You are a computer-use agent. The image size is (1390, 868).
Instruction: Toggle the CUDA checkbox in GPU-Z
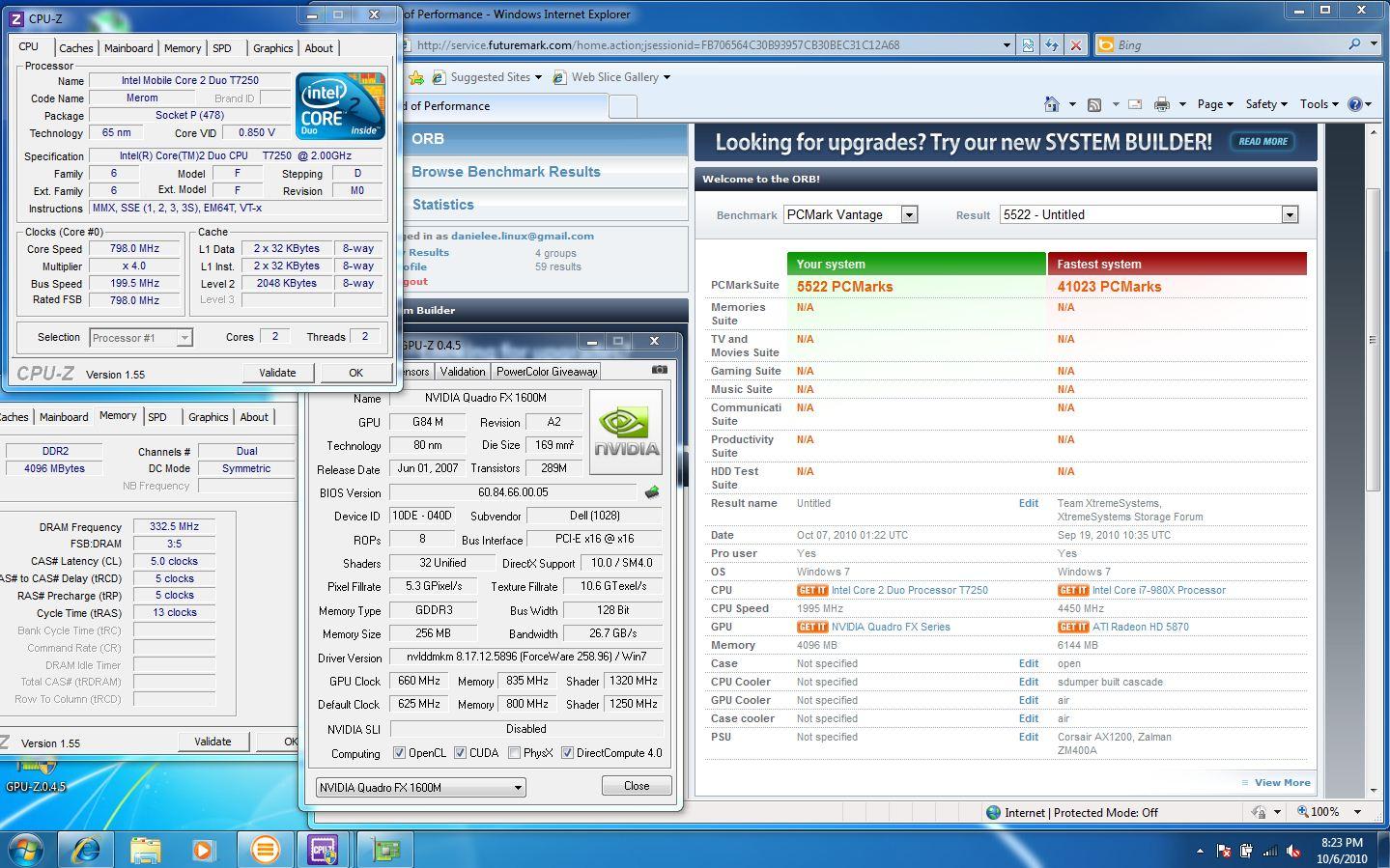pos(460,753)
